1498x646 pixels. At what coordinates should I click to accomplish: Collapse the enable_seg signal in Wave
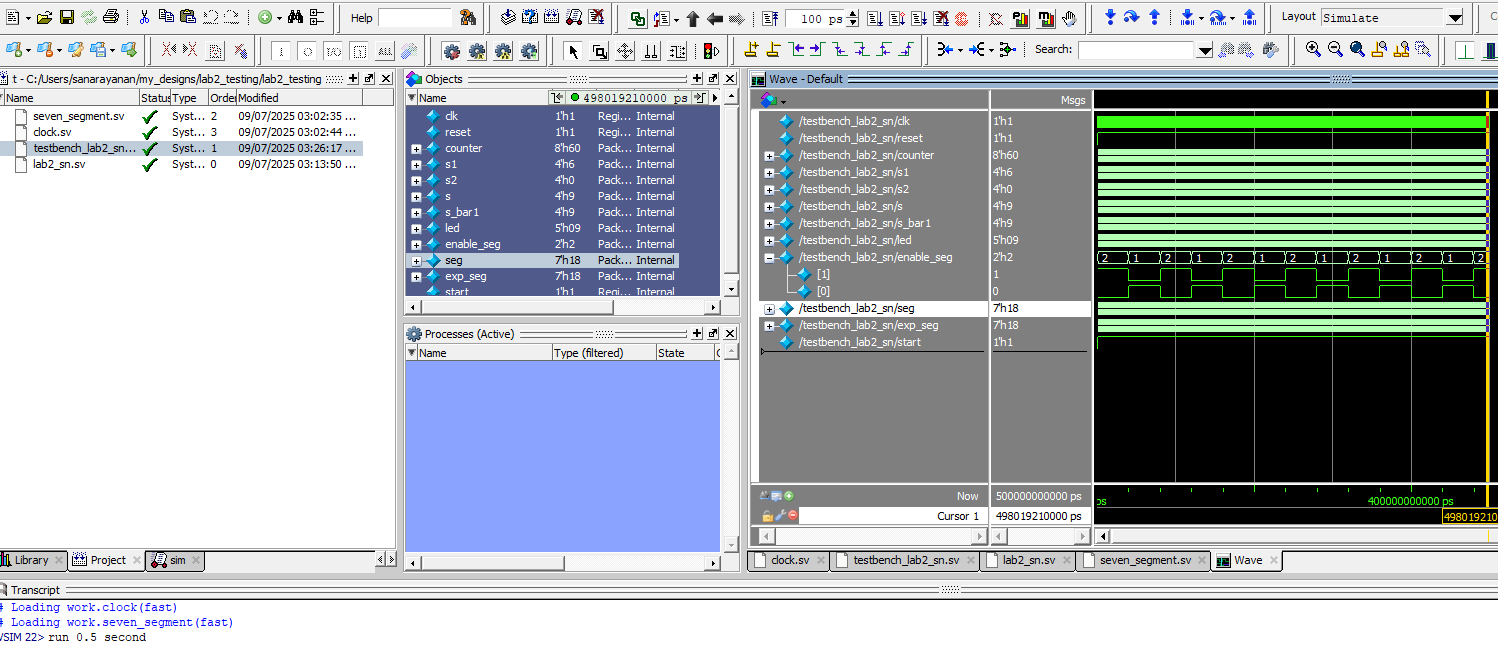pos(769,257)
